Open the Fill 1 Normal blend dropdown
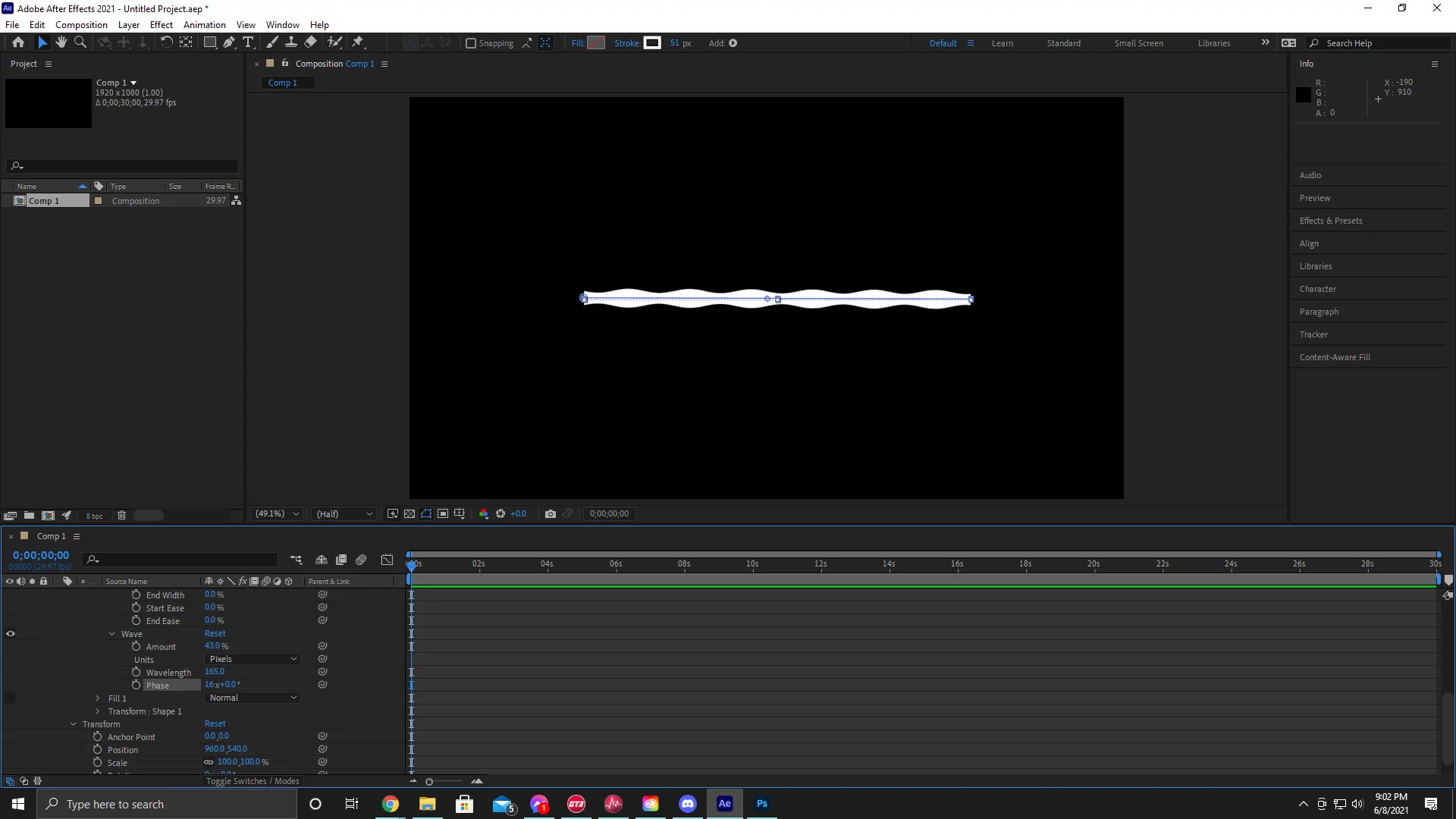The height and width of the screenshot is (819, 1456). [x=252, y=698]
